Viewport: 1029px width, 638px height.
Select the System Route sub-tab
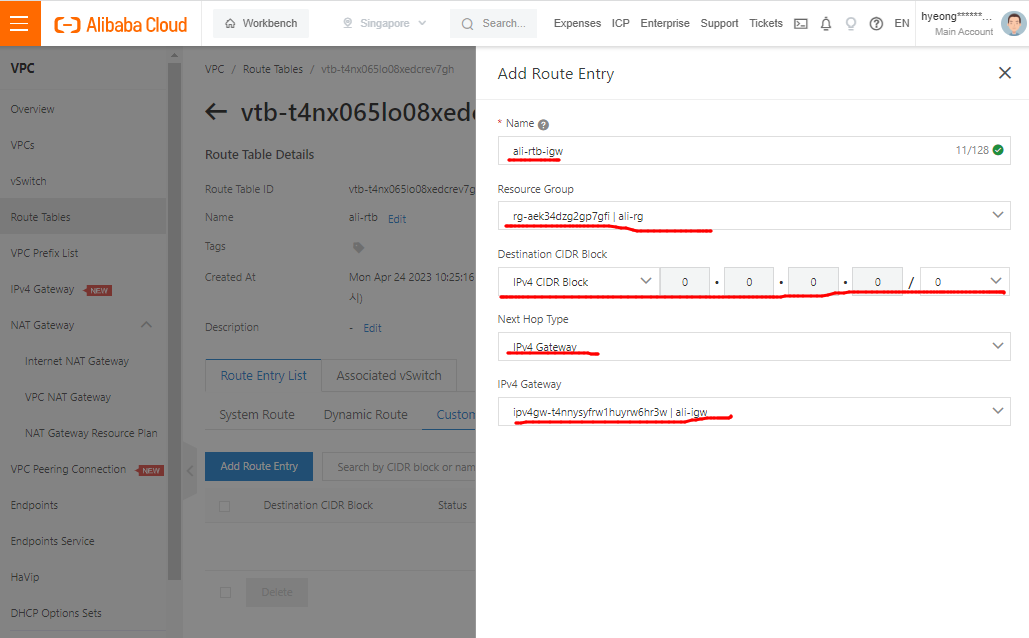point(257,415)
